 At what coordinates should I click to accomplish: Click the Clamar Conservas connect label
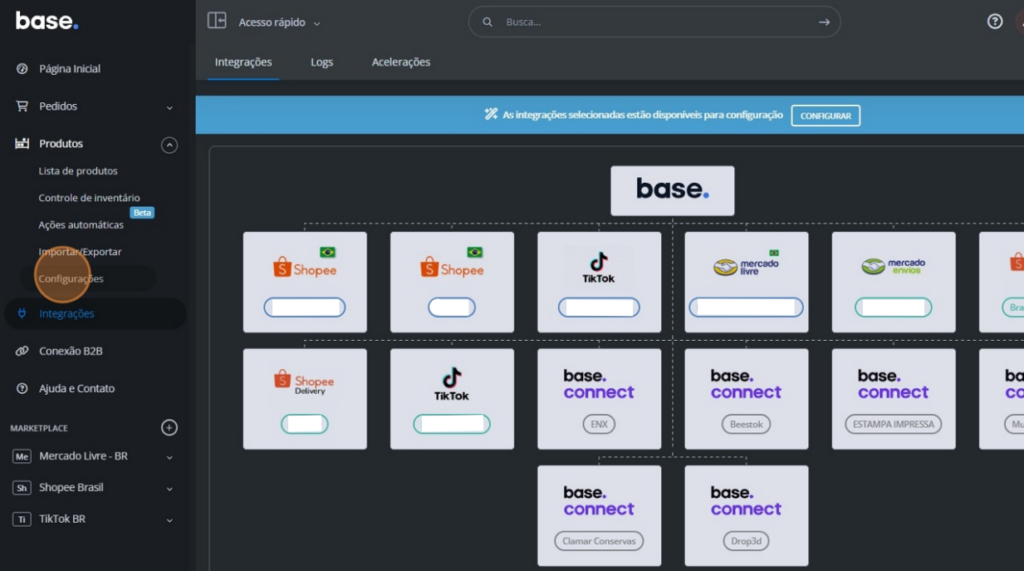599,541
